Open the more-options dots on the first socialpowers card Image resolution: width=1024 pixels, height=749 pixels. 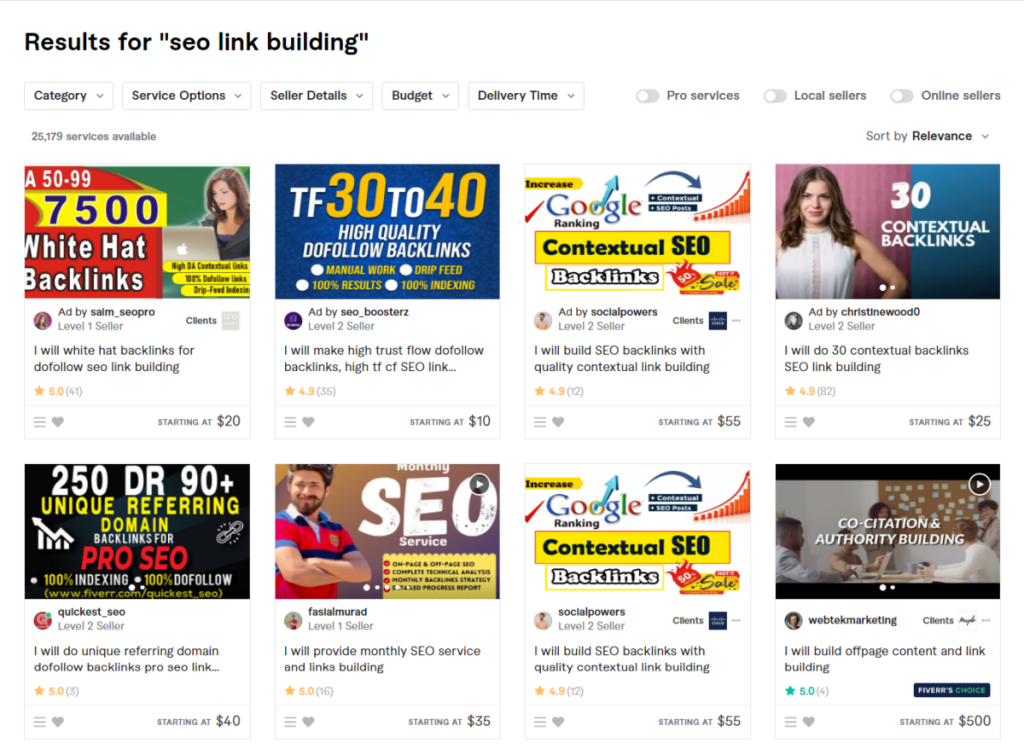(x=736, y=321)
